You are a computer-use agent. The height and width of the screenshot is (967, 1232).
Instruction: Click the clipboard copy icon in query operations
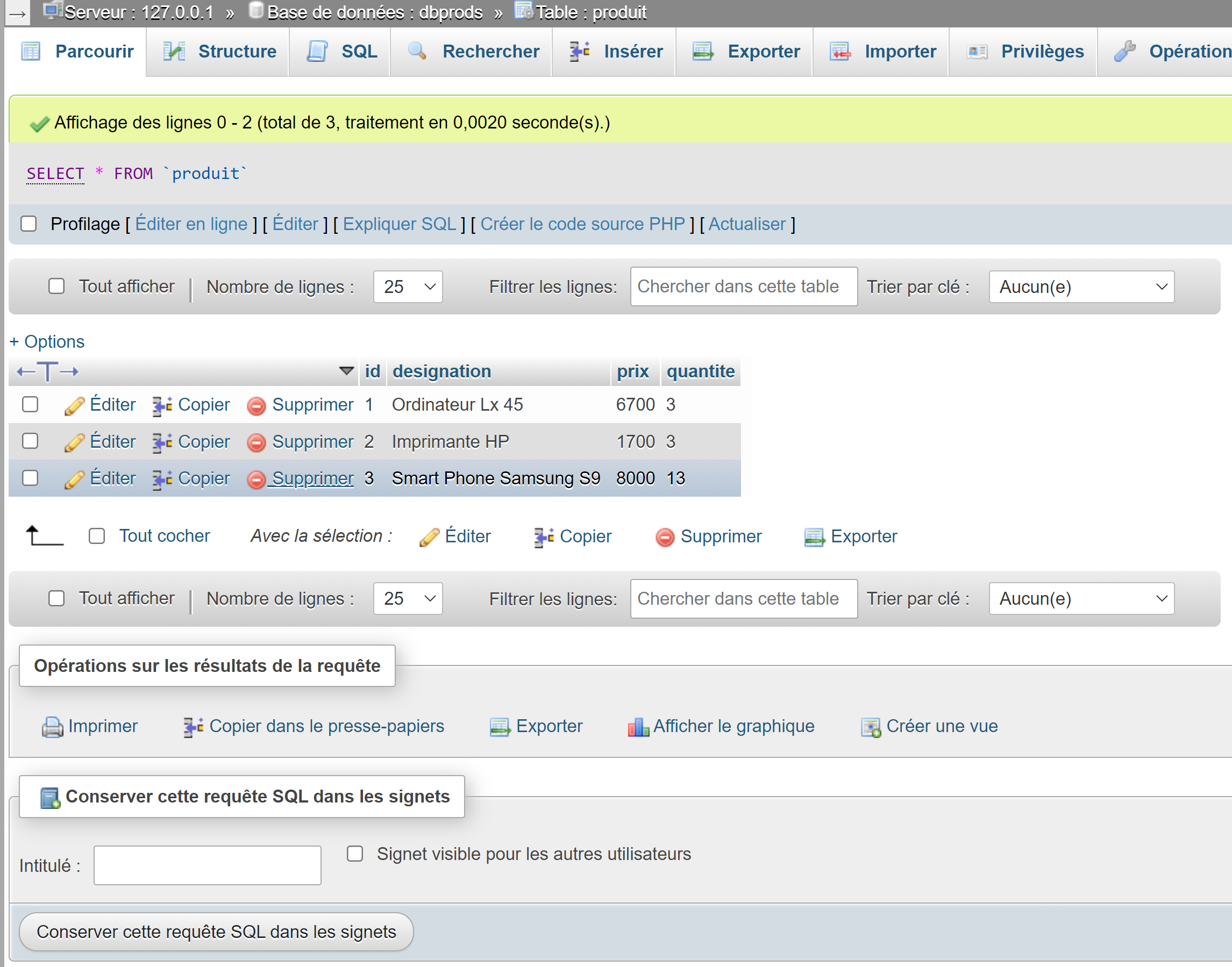pyautogui.click(x=193, y=727)
